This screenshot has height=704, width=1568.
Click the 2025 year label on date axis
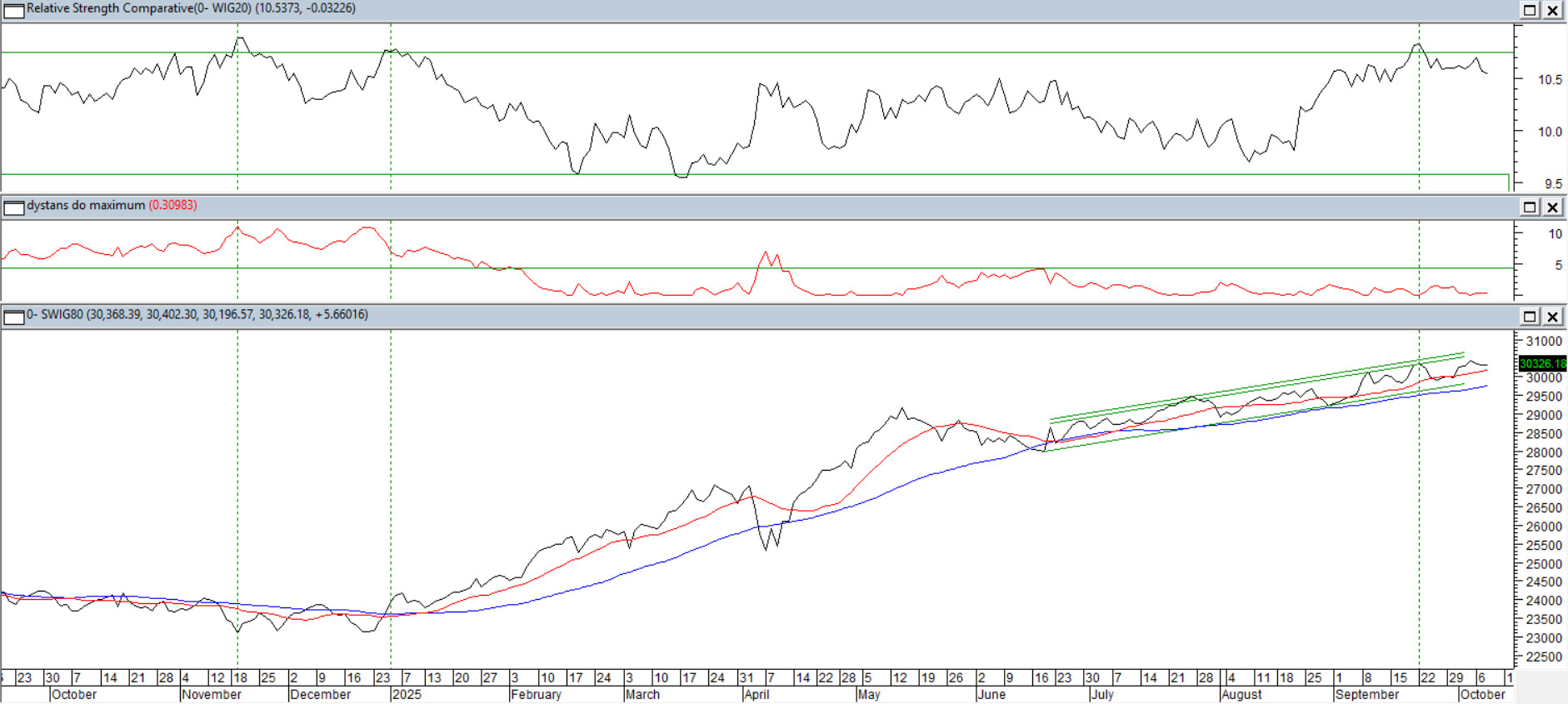coord(407,694)
